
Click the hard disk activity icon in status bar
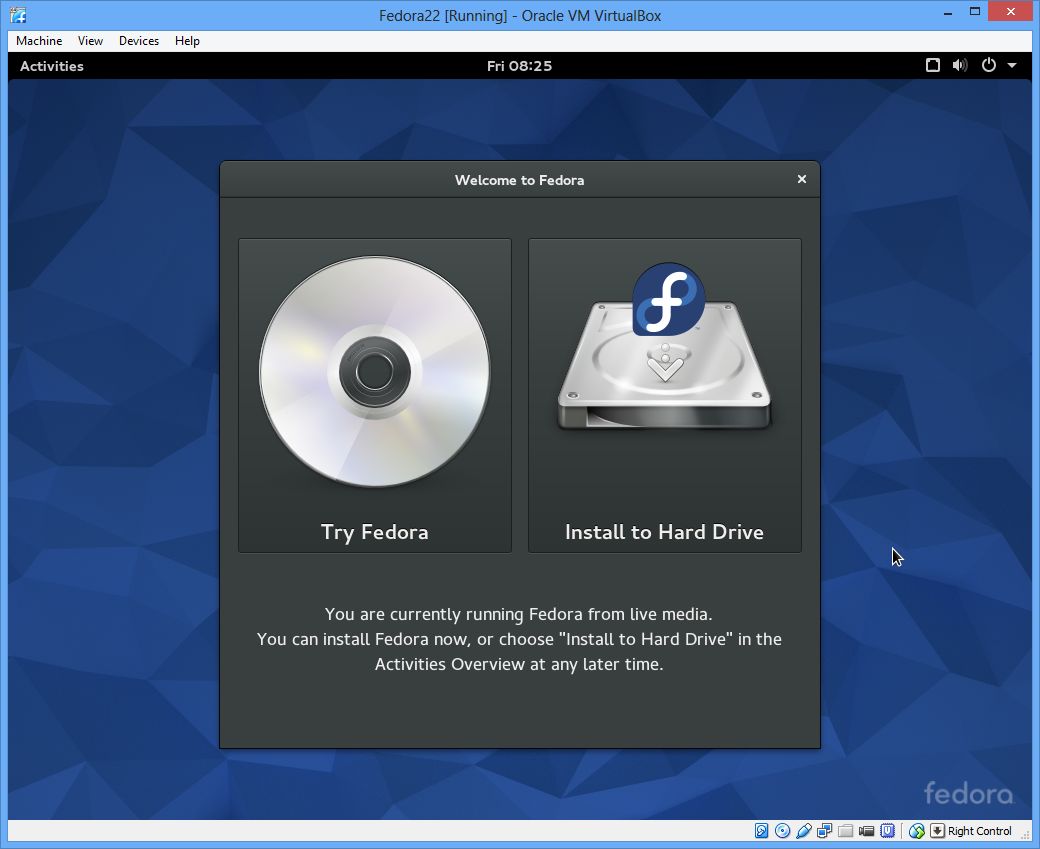(762, 831)
